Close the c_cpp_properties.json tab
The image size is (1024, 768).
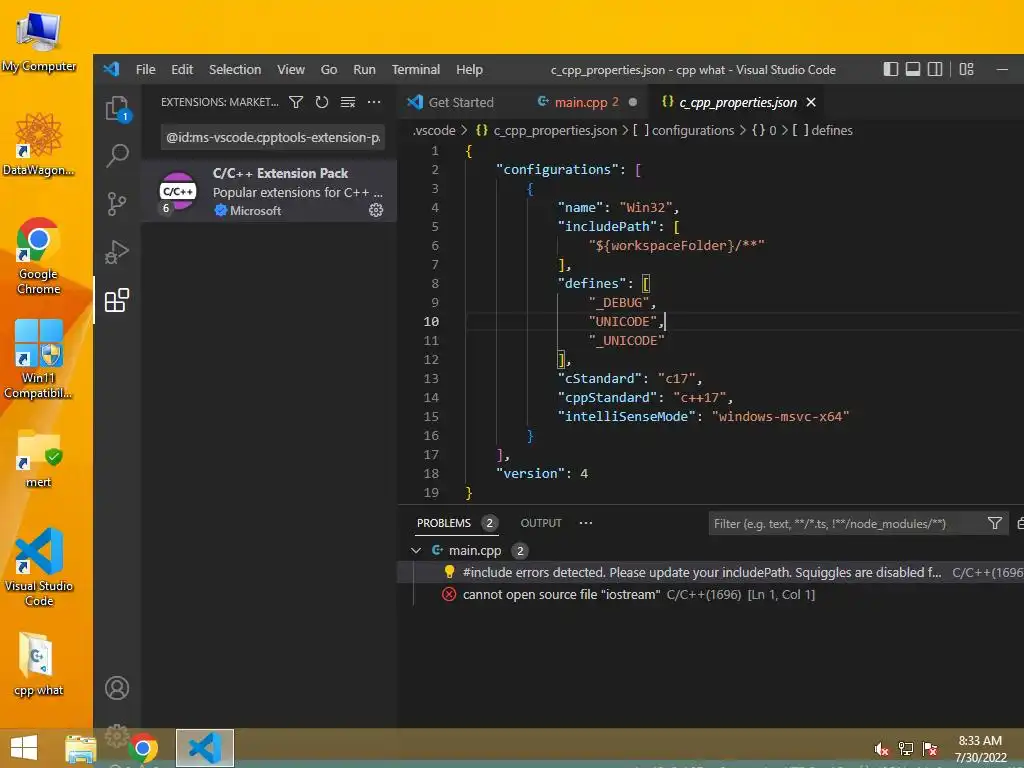pyautogui.click(x=811, y=102)
